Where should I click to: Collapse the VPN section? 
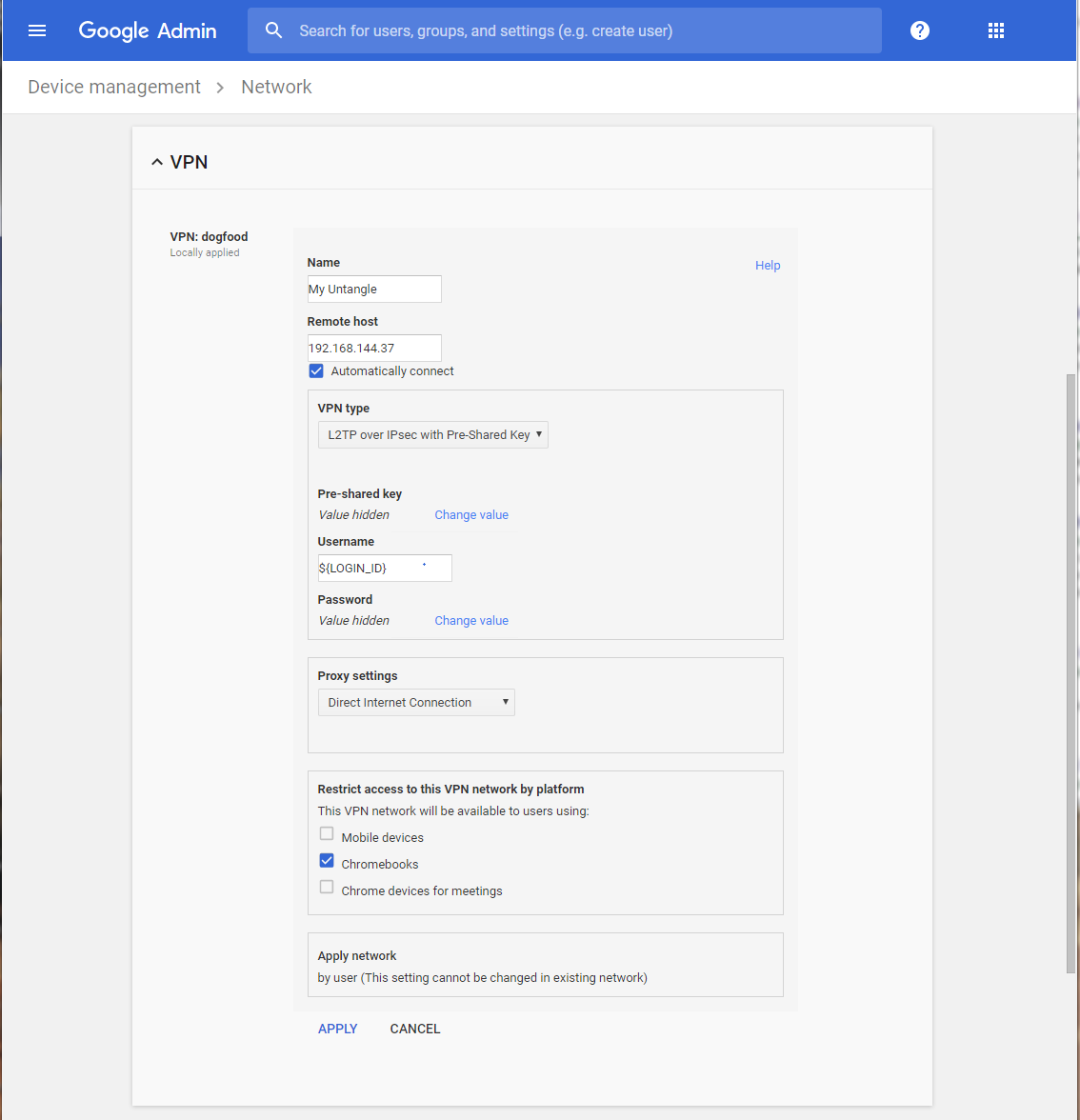click(156, 161)
